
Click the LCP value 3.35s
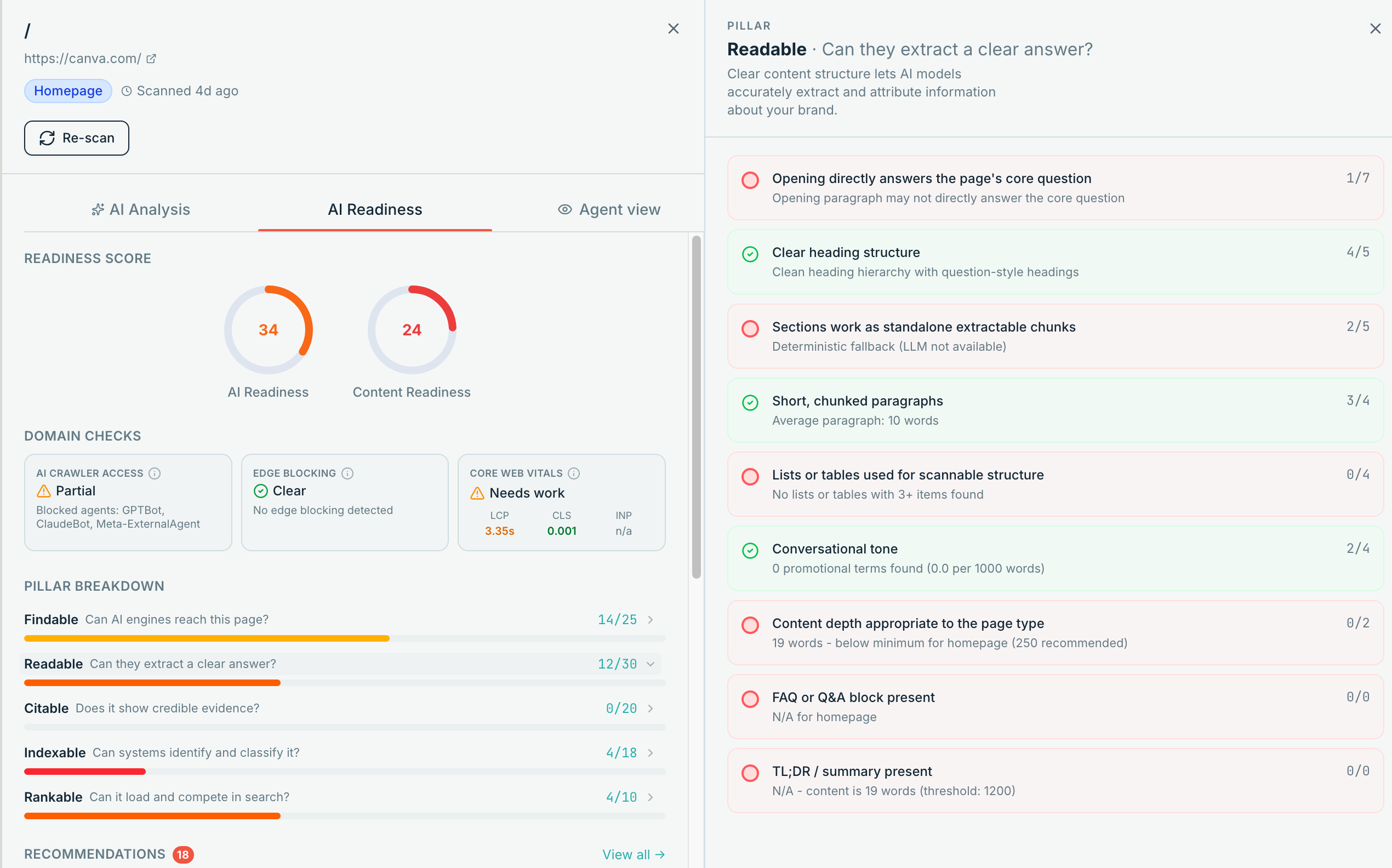coord(499,531)
